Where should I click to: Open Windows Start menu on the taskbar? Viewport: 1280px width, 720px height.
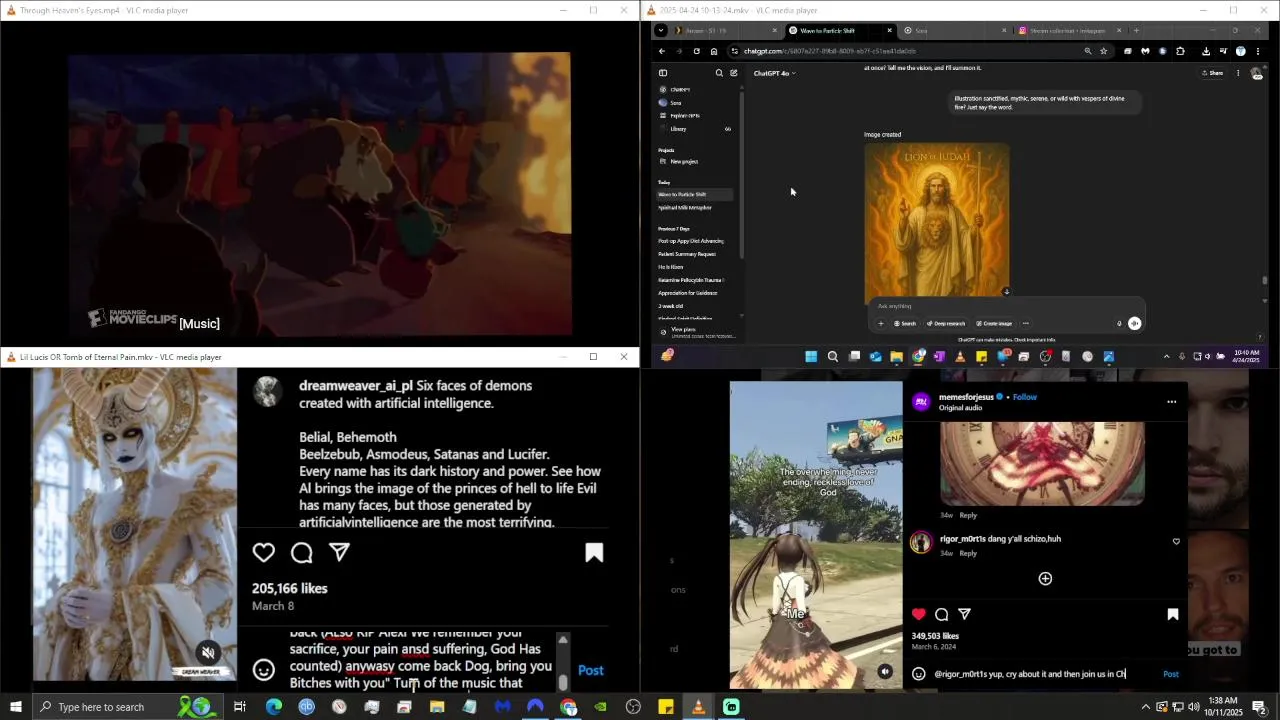pyautogui.click(x=15, y=707)
